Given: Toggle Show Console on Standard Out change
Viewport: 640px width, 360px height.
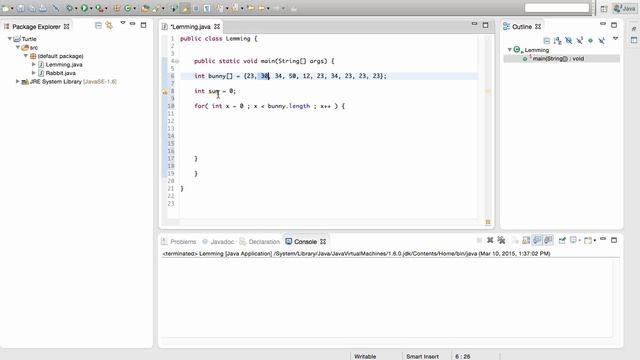Looking at the screenshot, I should (x=537, y=240).
